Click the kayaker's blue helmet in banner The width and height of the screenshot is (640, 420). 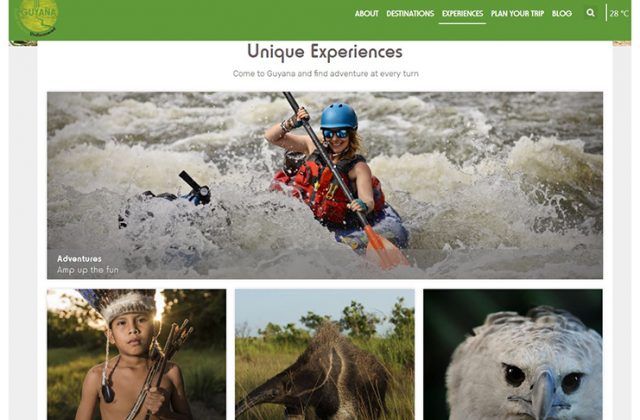click(x=339, y=116)
